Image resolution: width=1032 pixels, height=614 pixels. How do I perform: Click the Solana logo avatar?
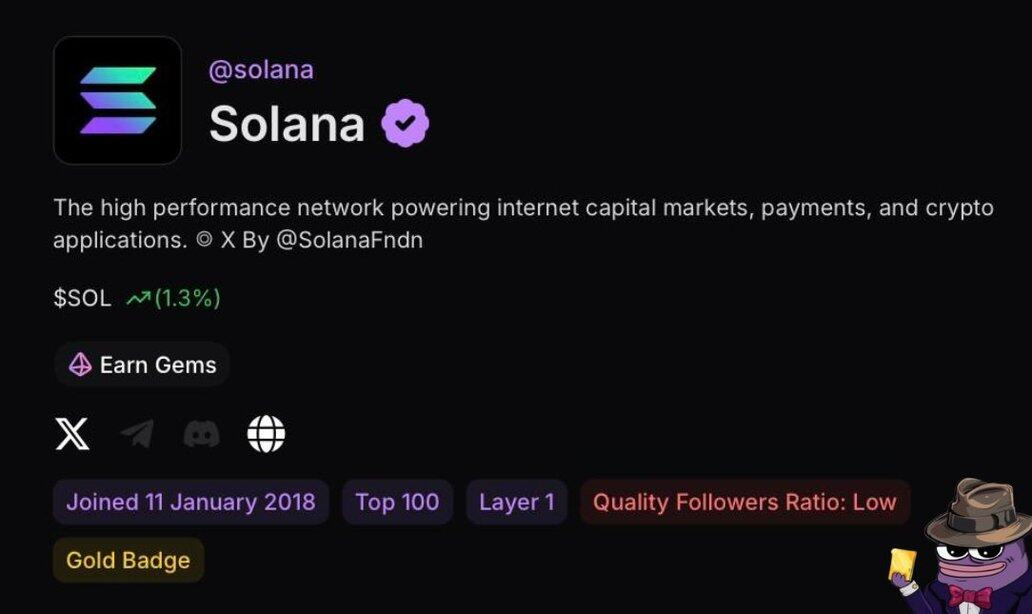point(117,100)
